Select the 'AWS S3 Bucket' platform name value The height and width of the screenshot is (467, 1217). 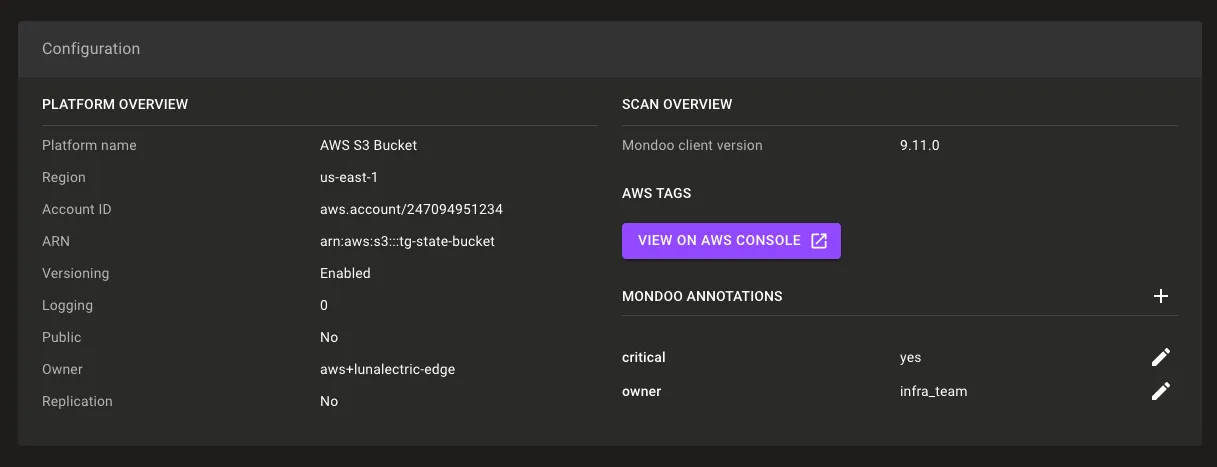(x=368, y=145)
